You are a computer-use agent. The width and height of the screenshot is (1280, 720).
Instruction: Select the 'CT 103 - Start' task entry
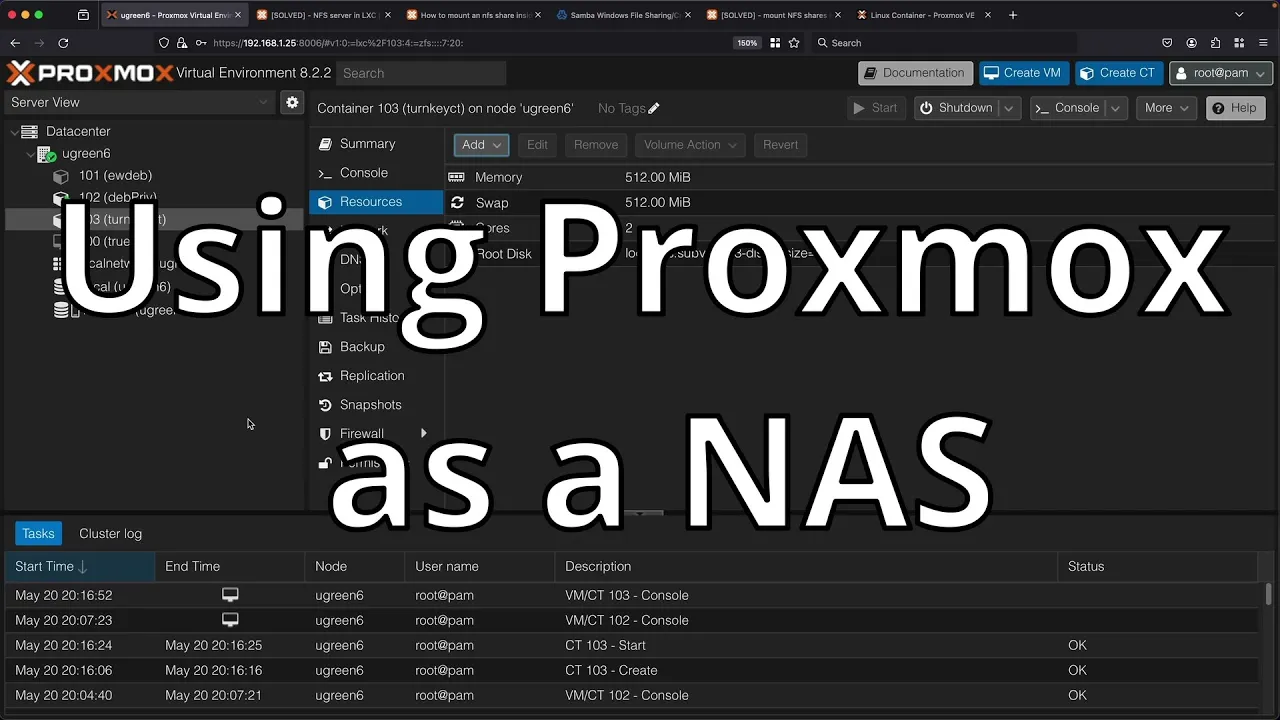point(632,645)
